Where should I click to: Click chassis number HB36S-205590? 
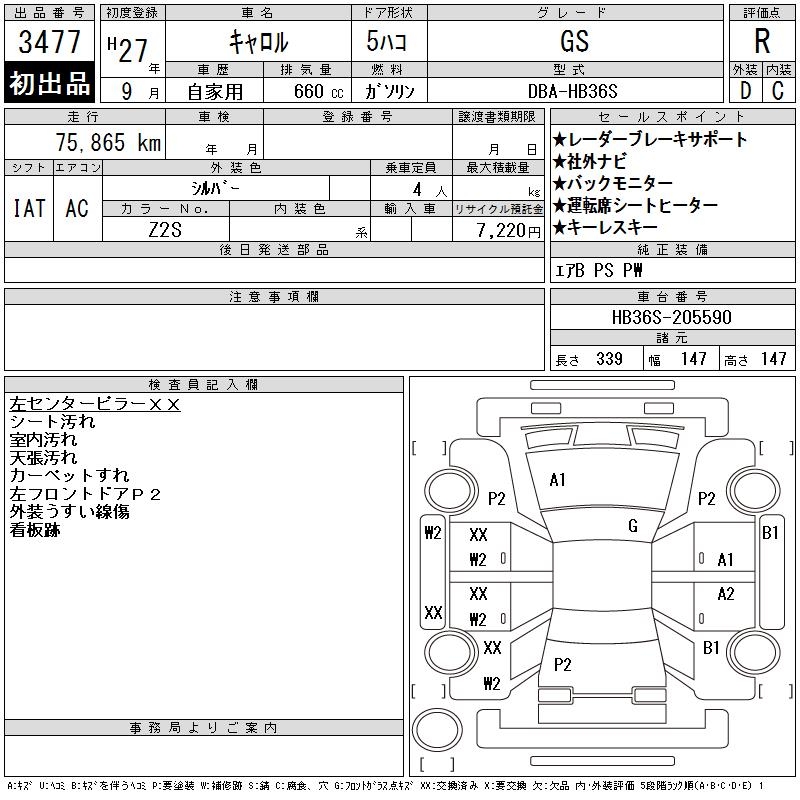tap(671, 317)
